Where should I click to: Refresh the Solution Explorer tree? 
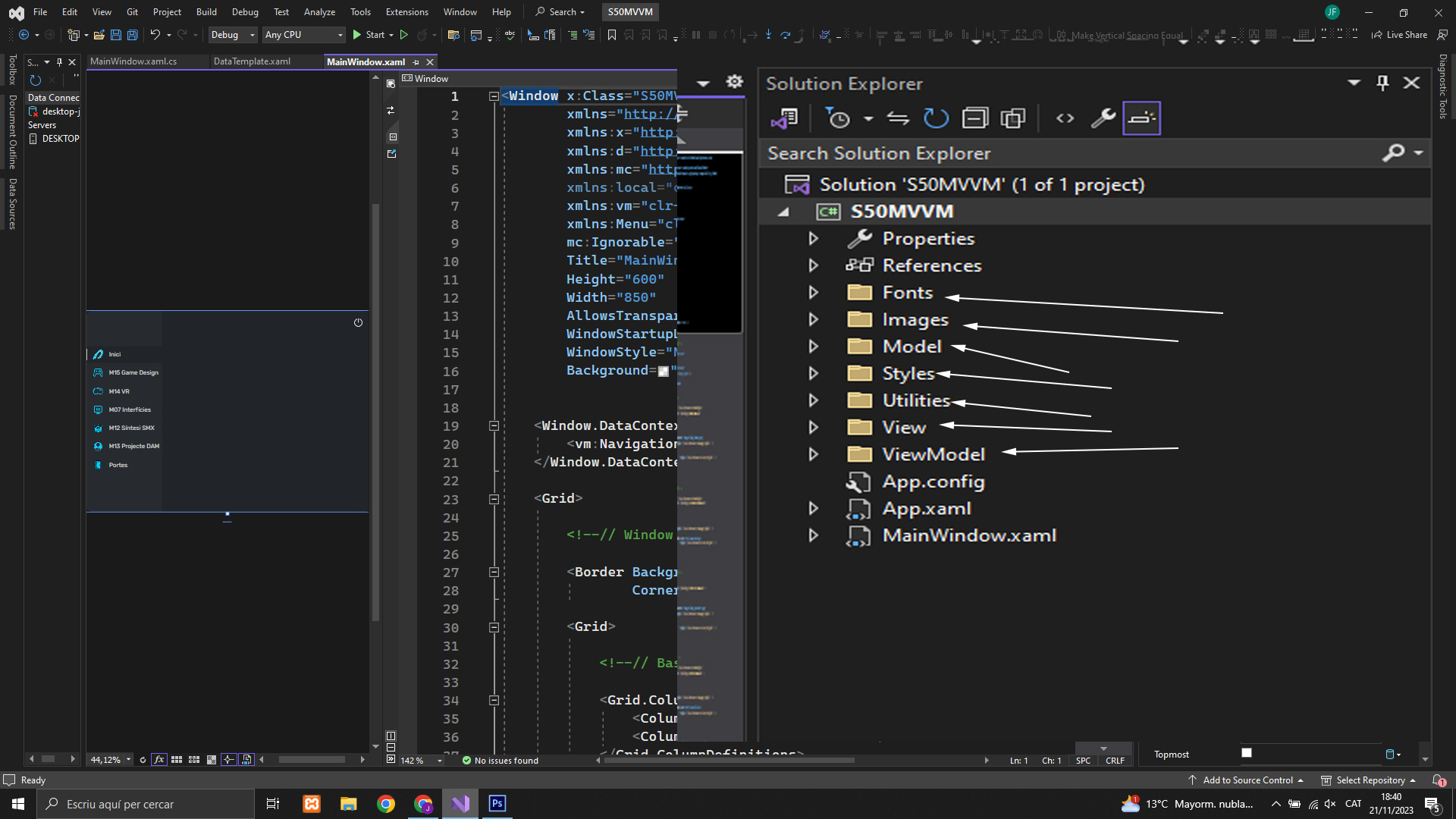(936, 118)
